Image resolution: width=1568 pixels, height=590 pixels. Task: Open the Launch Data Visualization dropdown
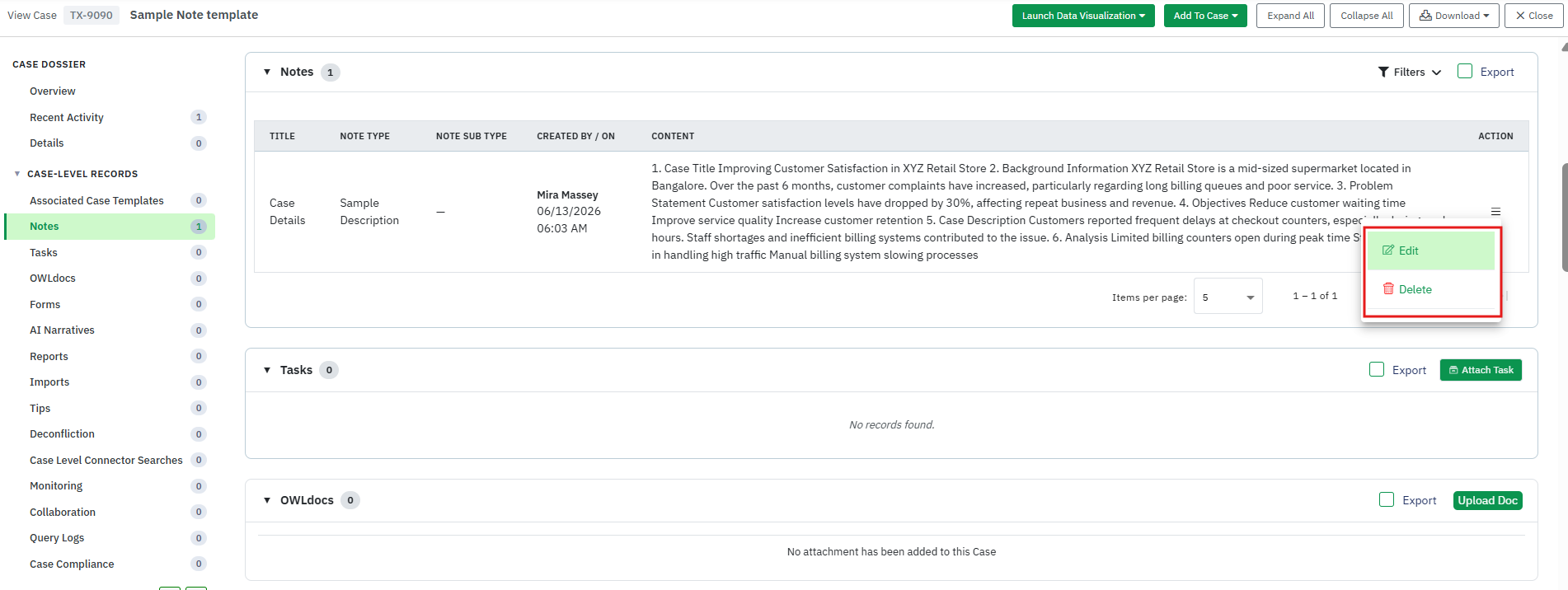[1083, 16]
